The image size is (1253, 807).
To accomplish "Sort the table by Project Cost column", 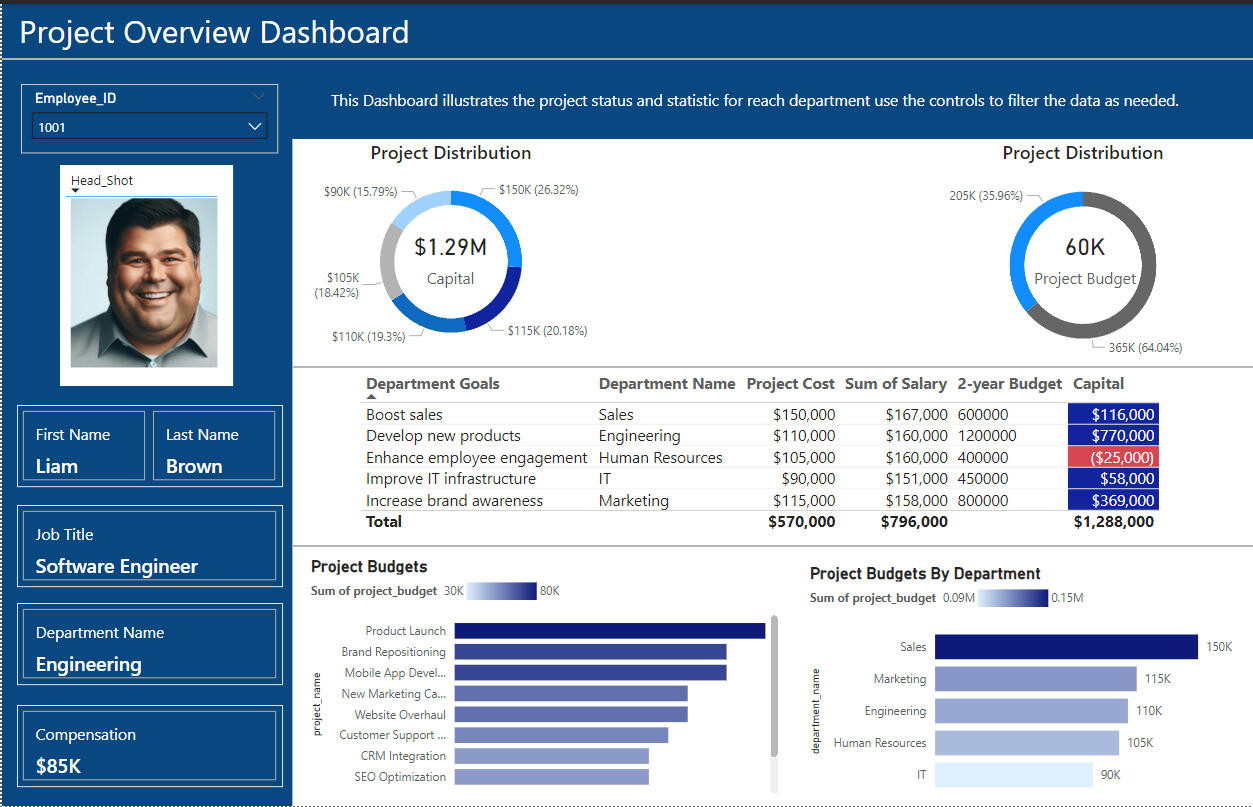I will click(x=791, y=384).
